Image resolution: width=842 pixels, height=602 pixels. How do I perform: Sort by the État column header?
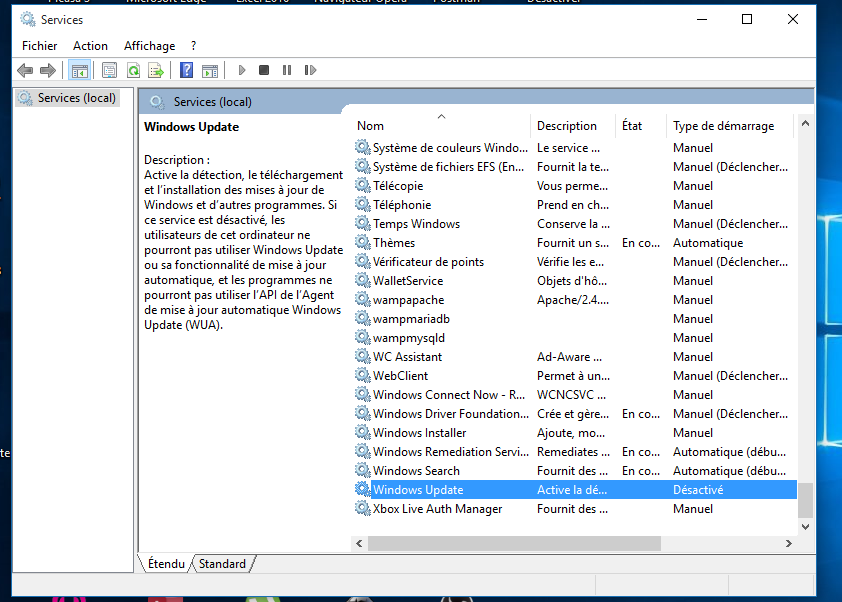641,126
